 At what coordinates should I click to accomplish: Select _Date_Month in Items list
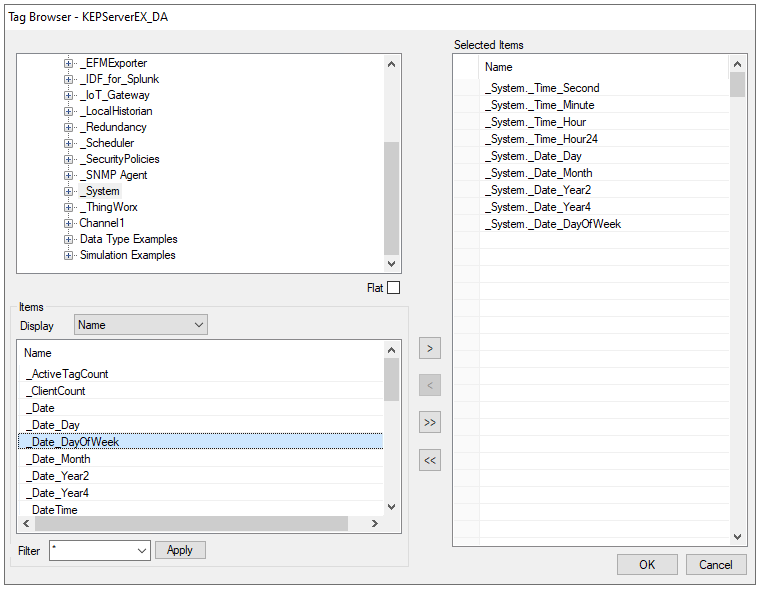(201, 459)
